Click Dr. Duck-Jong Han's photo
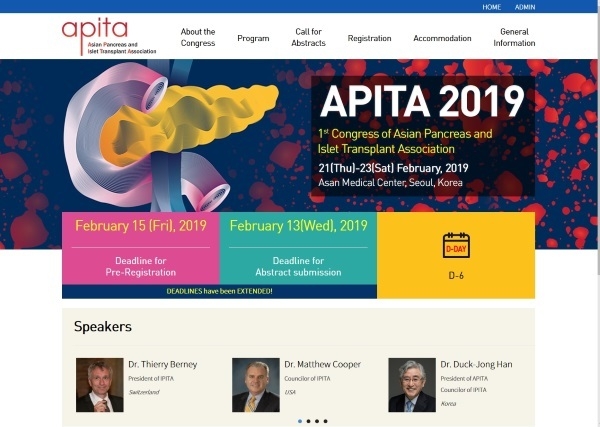Image resolution: width=600 pixels, height=427 pixels. 412,385
